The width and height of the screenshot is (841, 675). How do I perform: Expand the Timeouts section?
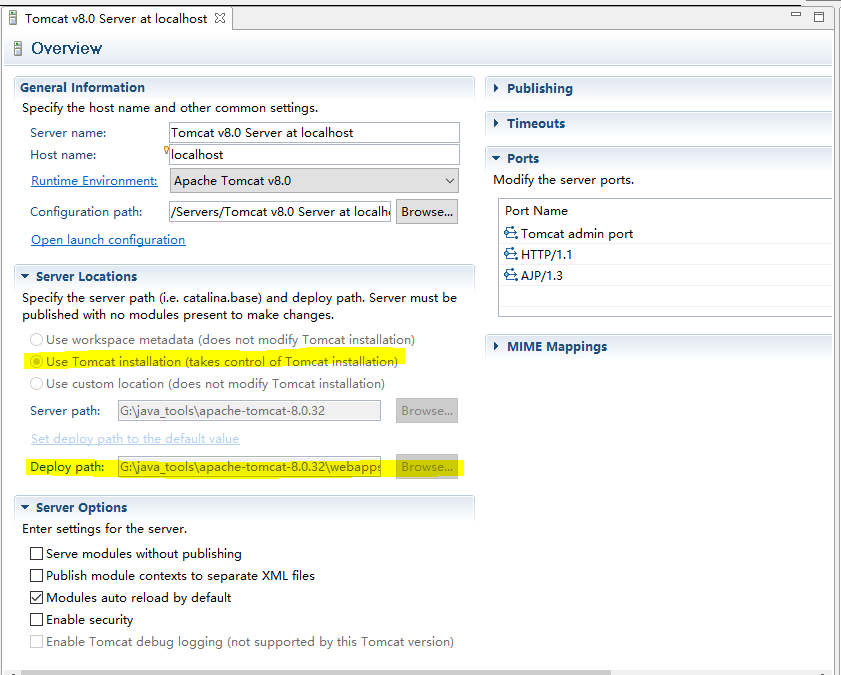pos(496,123)
